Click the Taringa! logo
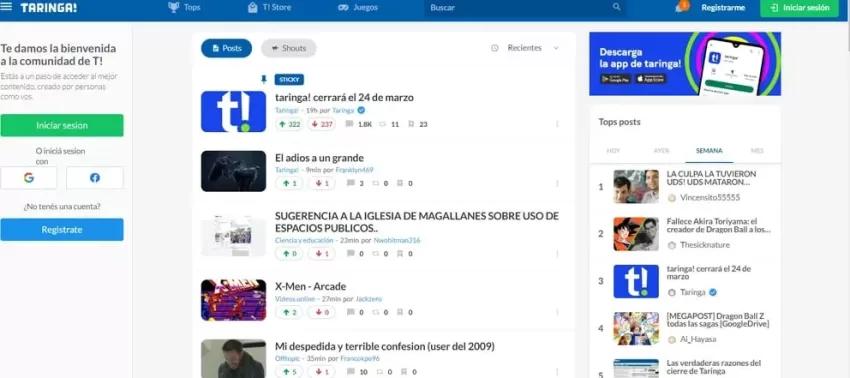Viewport: 850px width, 378px height. click(49, 8)
